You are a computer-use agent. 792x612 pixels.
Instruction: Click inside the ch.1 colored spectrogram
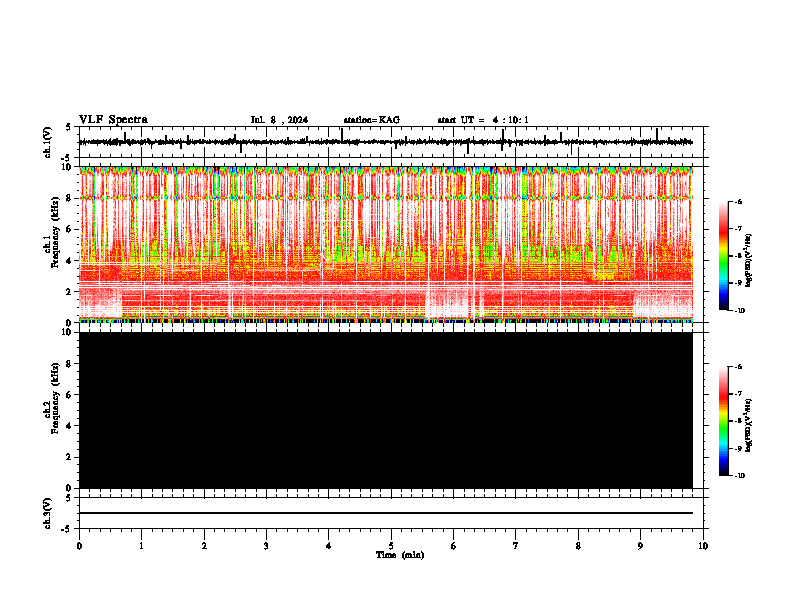(386, 244)
